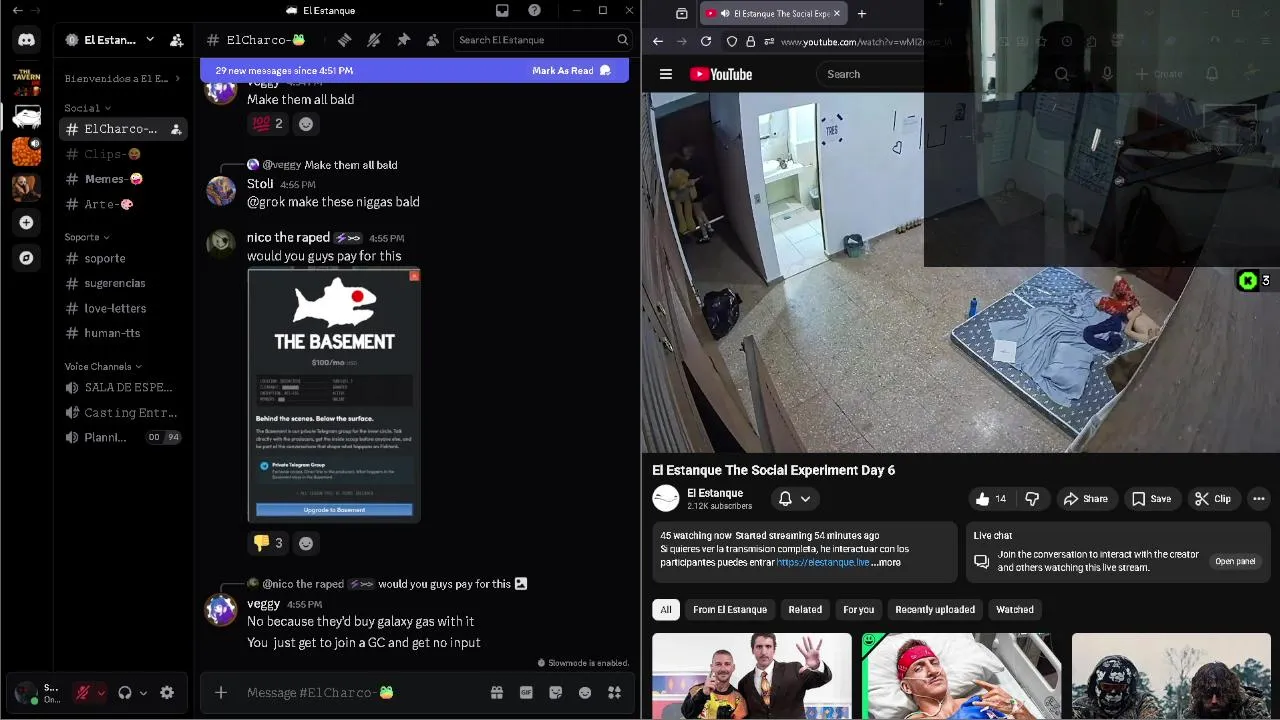Toggle thumbs down reaction with count 3
The height and width of the screenshot is (720, 1280).
267,543
